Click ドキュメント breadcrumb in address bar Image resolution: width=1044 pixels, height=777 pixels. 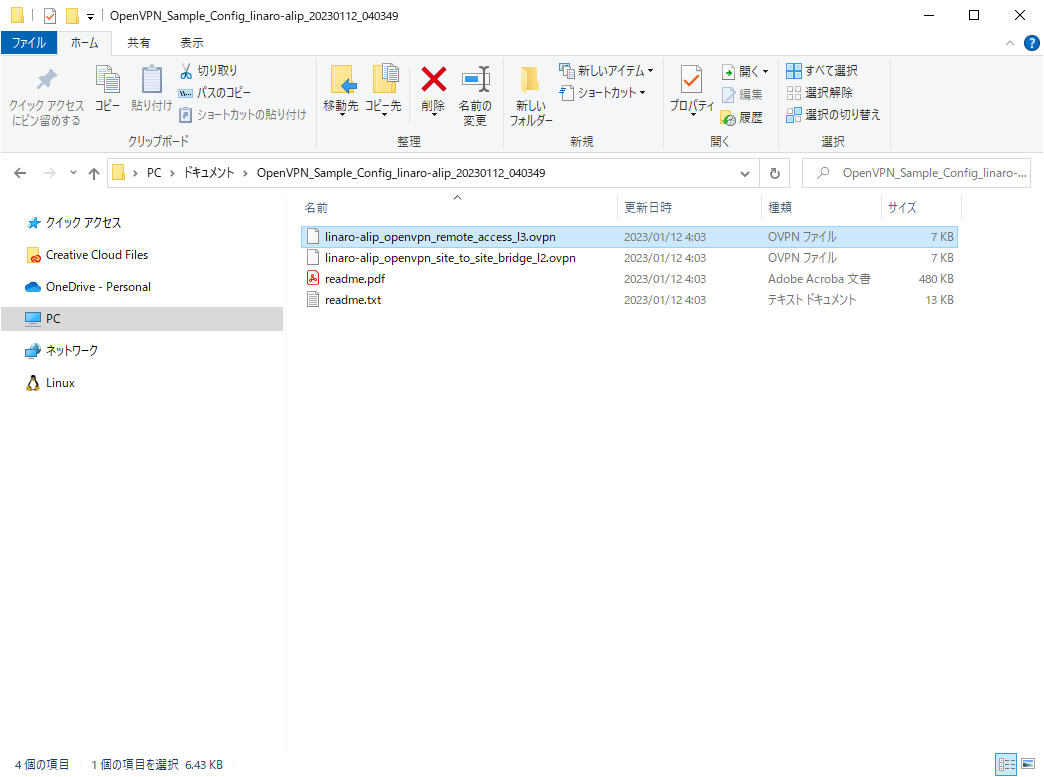209,173
